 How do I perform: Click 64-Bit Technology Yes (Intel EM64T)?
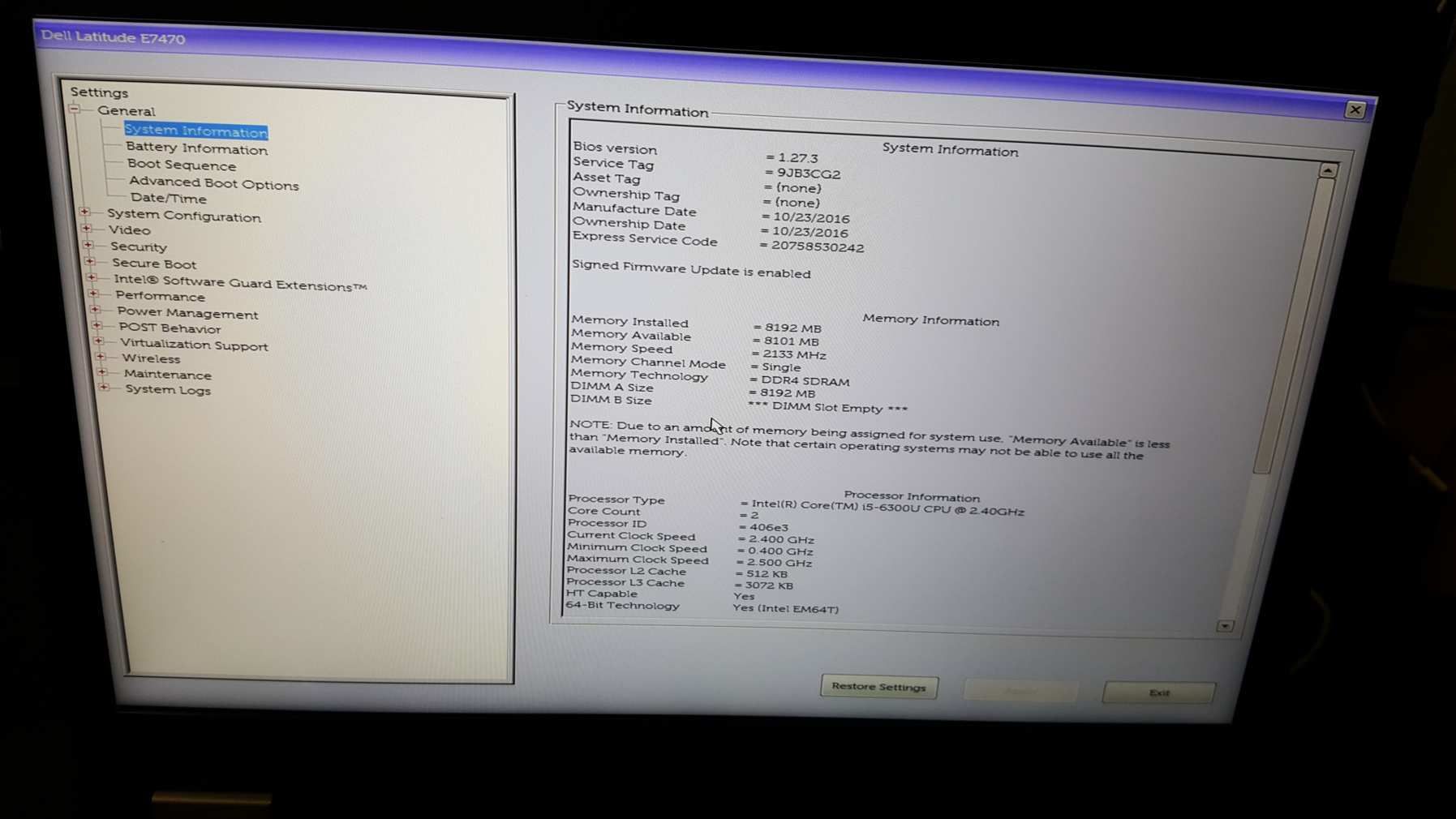[x=785, y=608]
